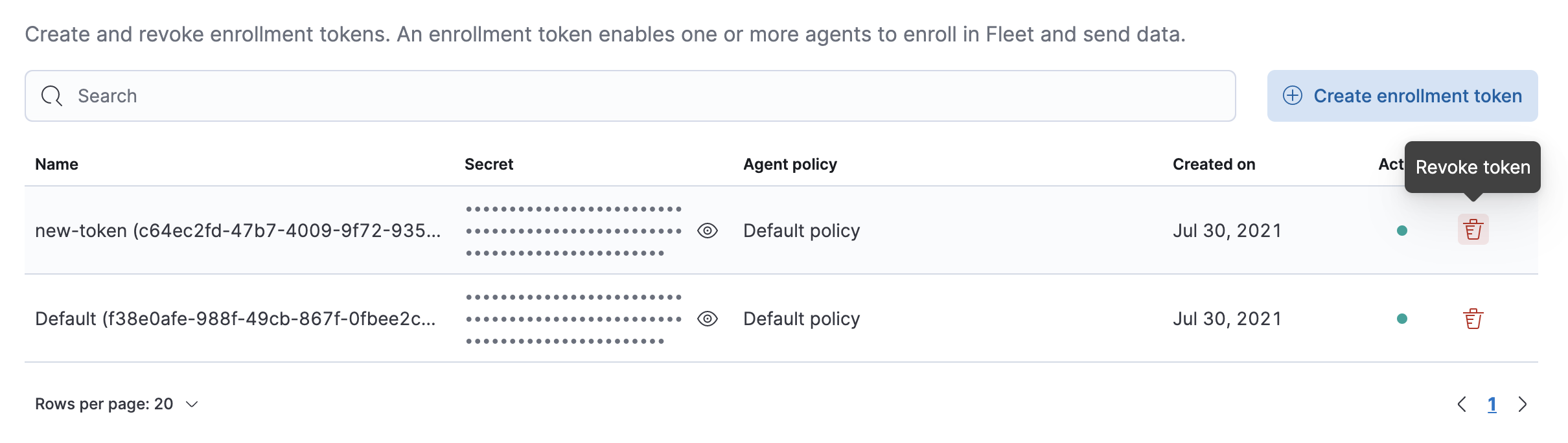Click the previous page arrow
1568x443 pixels.
point(1462,403)
